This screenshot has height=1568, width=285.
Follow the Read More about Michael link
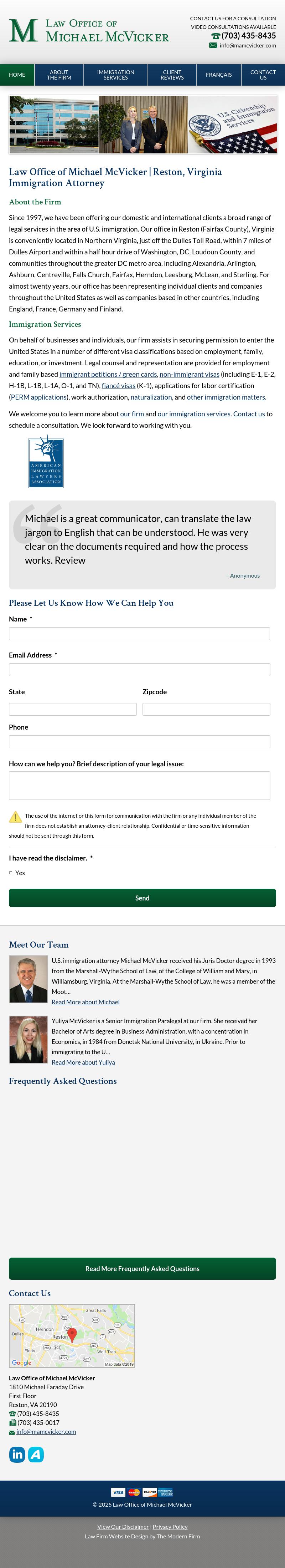[85, 1001]
